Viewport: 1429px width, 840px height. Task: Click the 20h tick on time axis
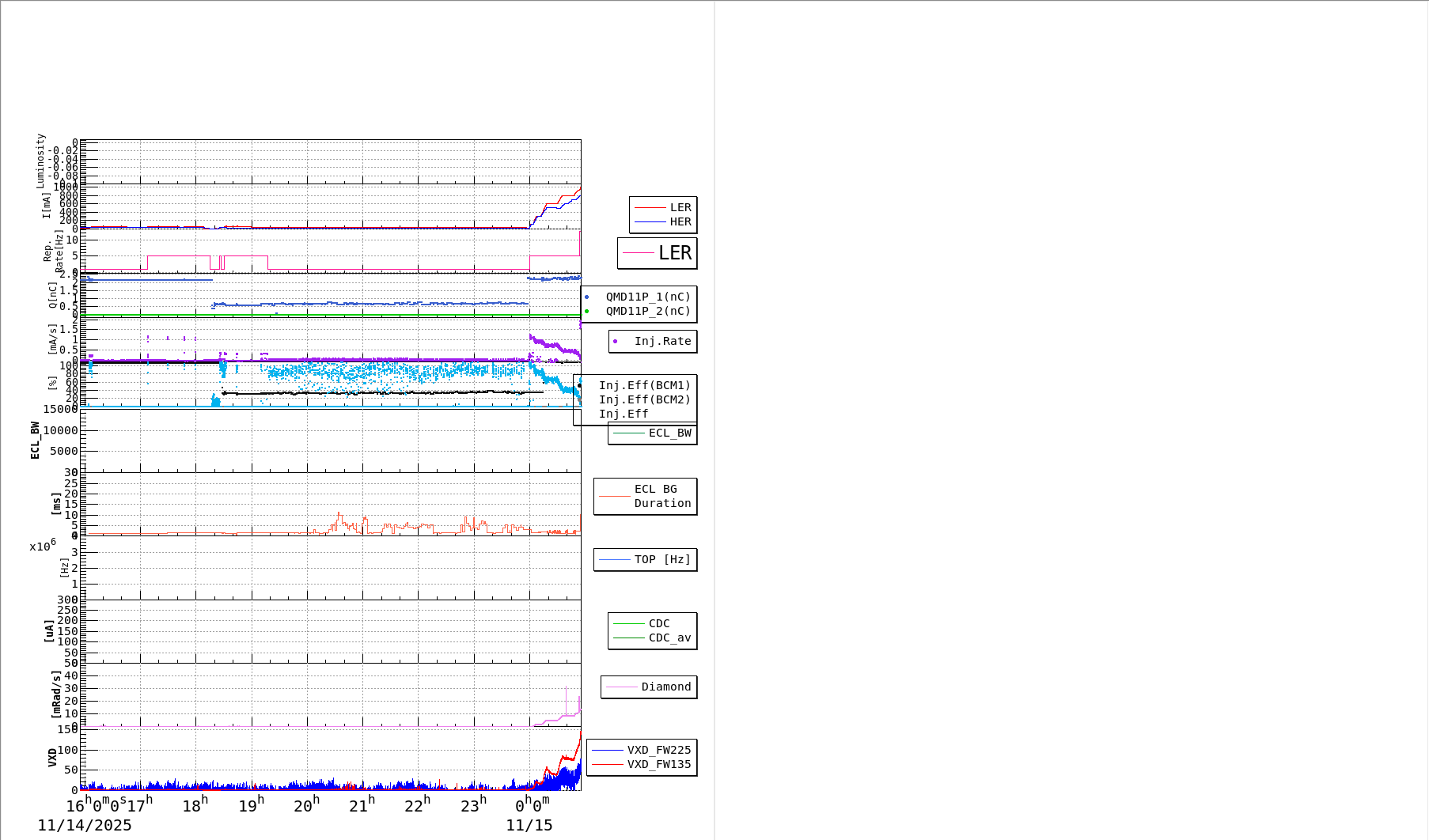pos(306,805)
